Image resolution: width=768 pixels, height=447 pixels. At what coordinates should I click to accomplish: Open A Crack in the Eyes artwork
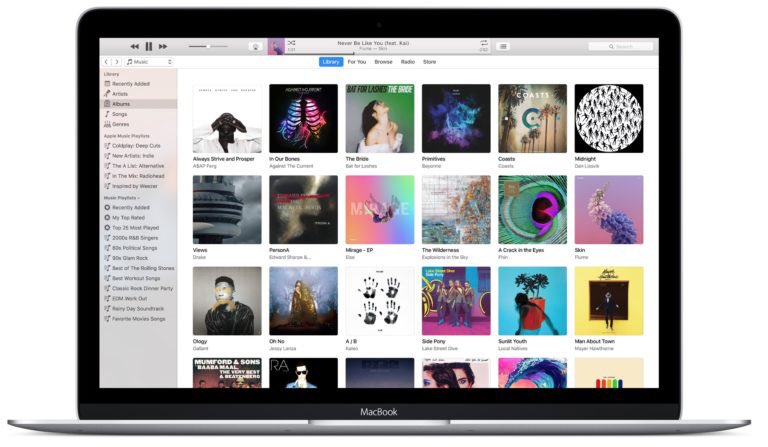pyautogui.click(x=533, y=210)
